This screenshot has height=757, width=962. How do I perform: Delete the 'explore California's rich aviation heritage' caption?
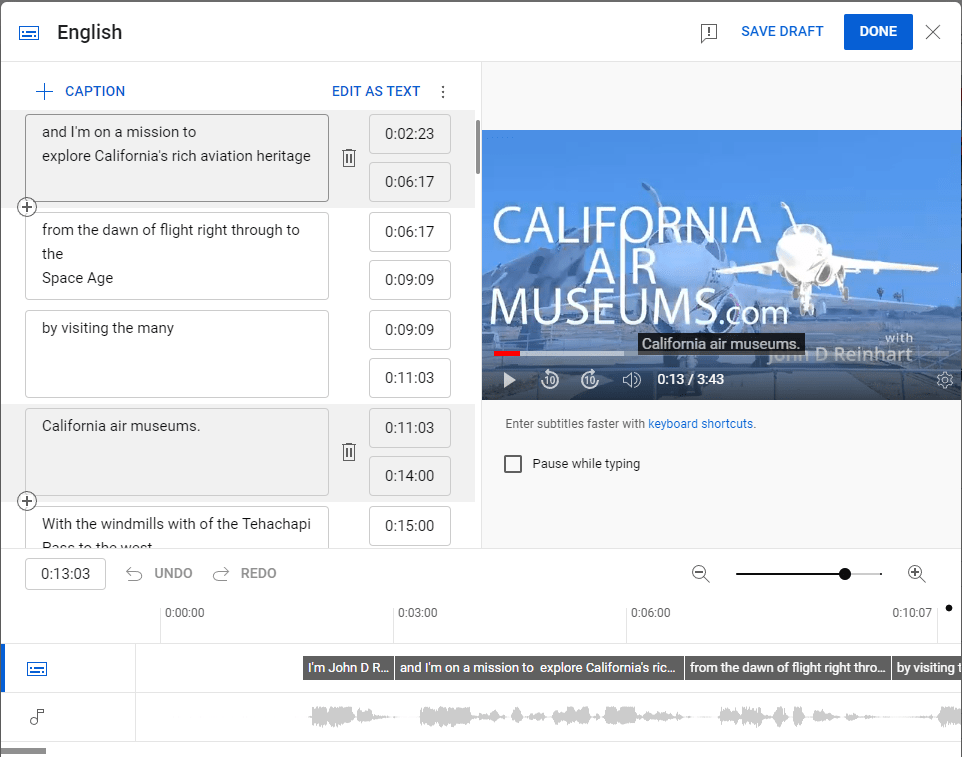point(349,158)
